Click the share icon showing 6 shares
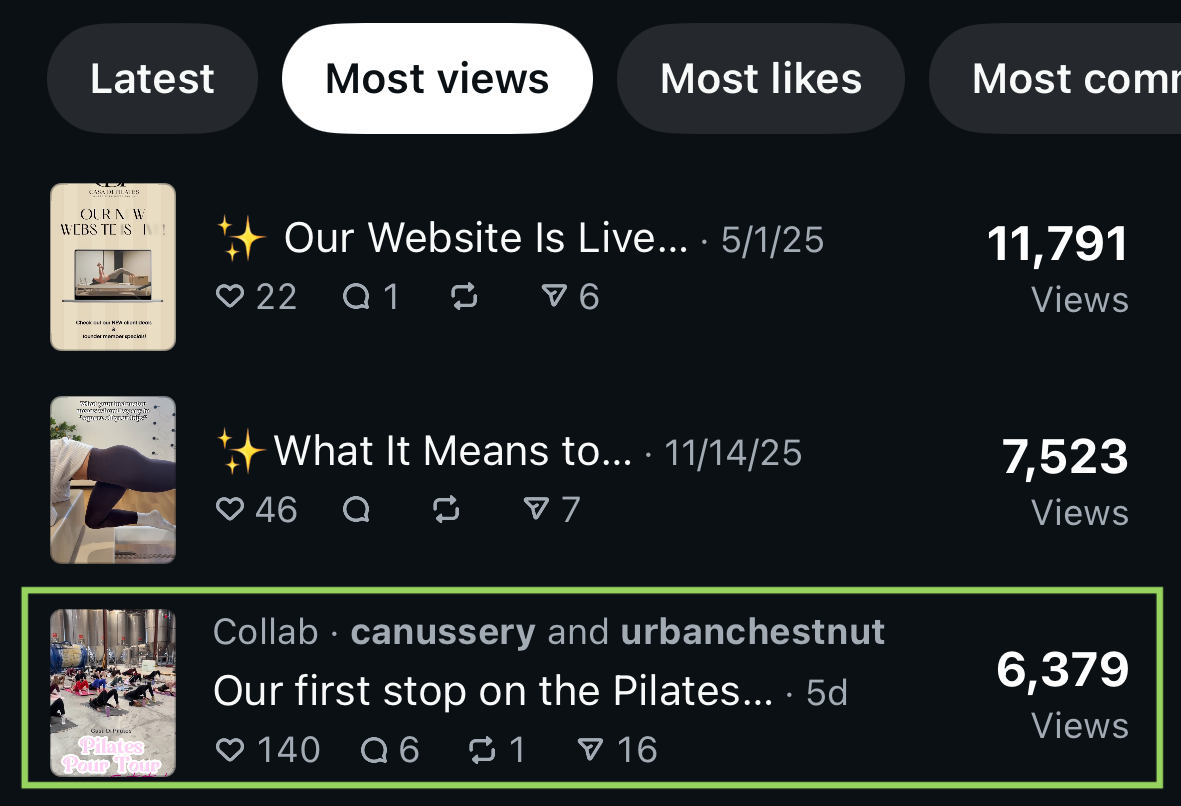Image resolution: width=1181 pixels, height=806 pixels. pos(553,297)
